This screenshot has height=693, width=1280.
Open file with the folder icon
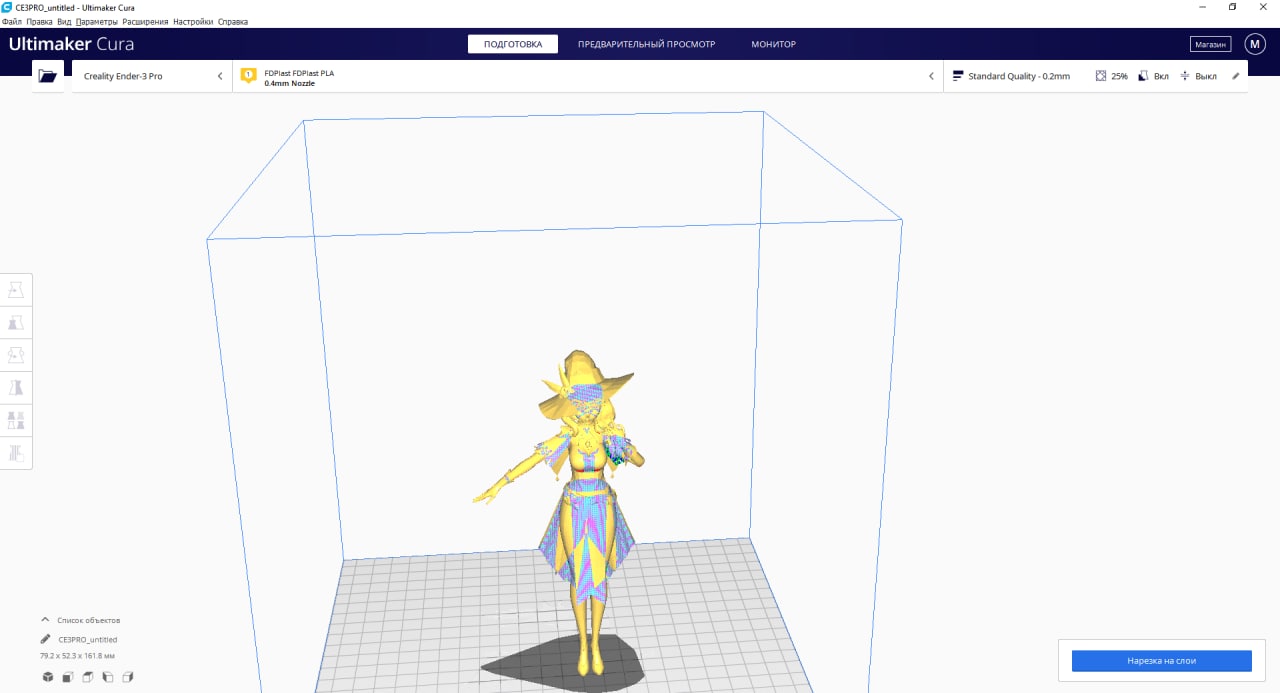coord(47,76)
